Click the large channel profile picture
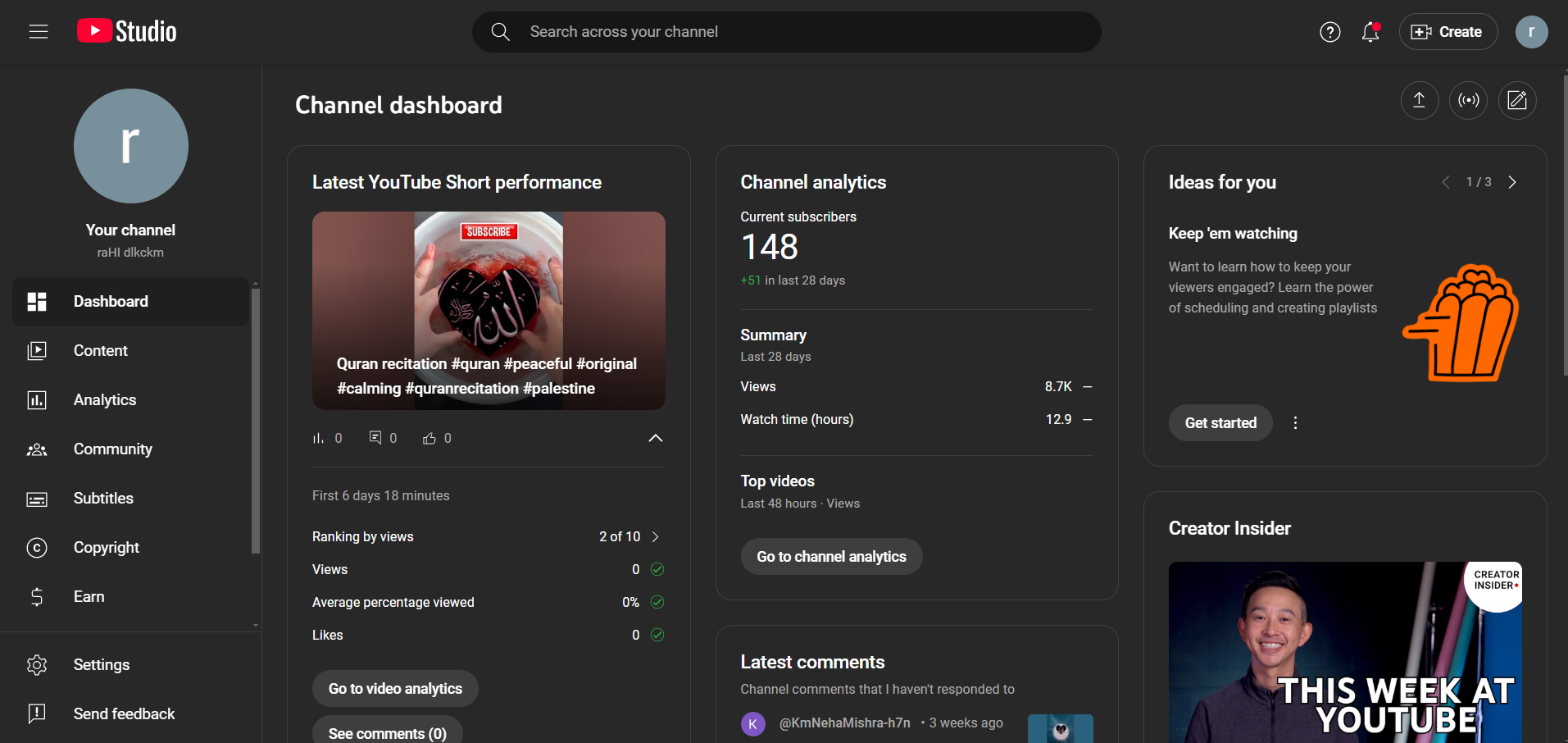The image size is (1568, 743). click(131, 146)
